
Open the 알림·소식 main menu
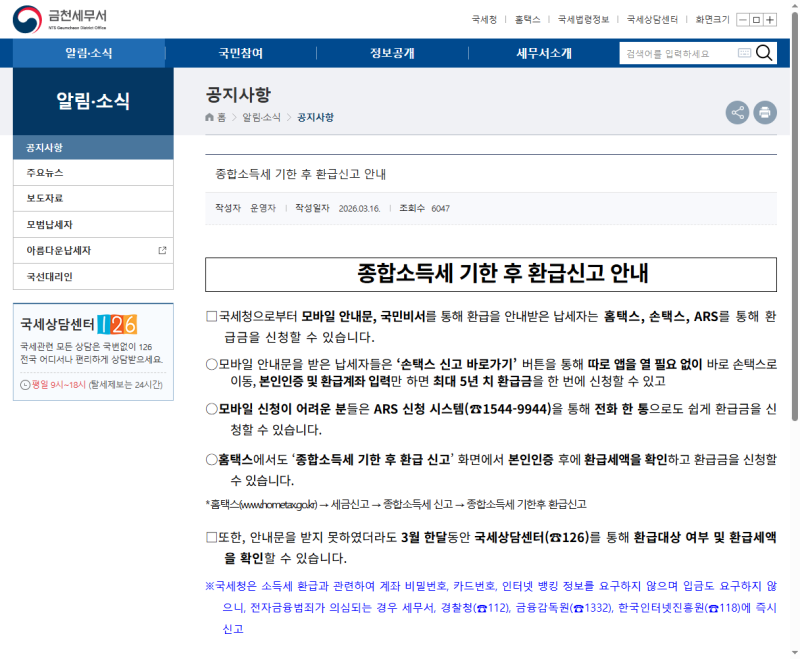pyautogui.click(x=89, y=53)
